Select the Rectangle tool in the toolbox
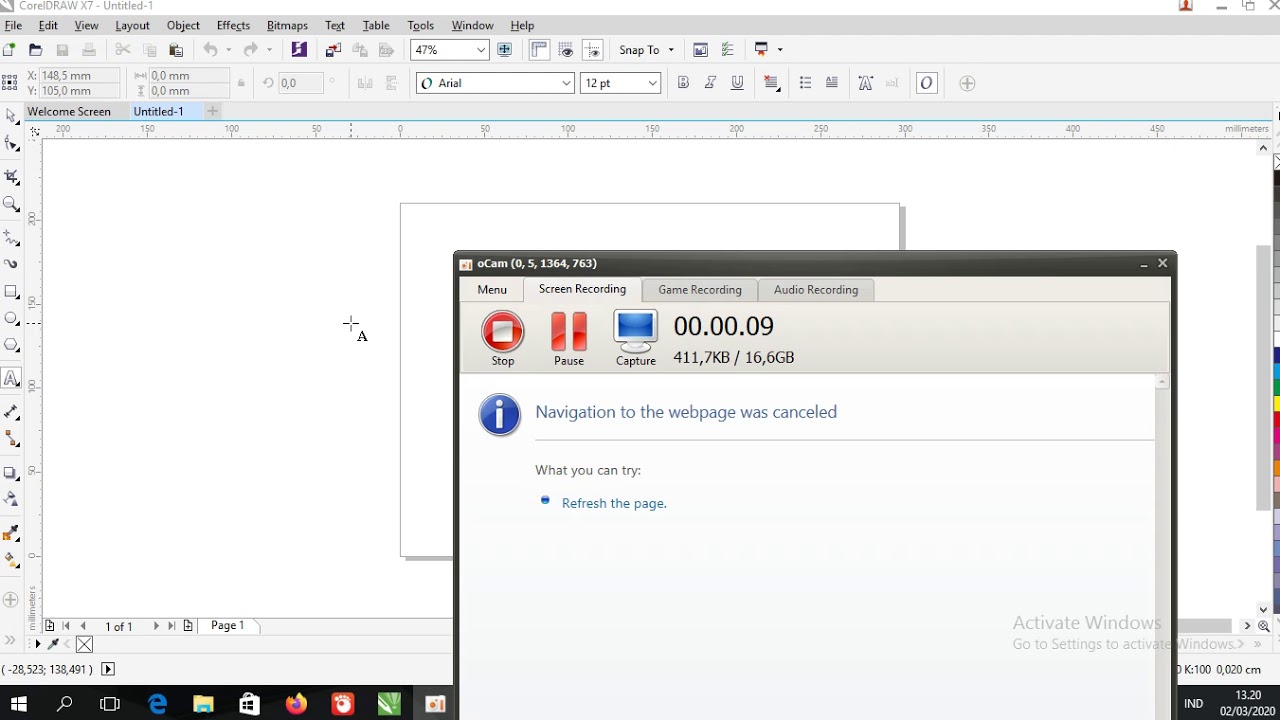Image resolution: width=1280 pixels, height=720 pixels. 11,292
